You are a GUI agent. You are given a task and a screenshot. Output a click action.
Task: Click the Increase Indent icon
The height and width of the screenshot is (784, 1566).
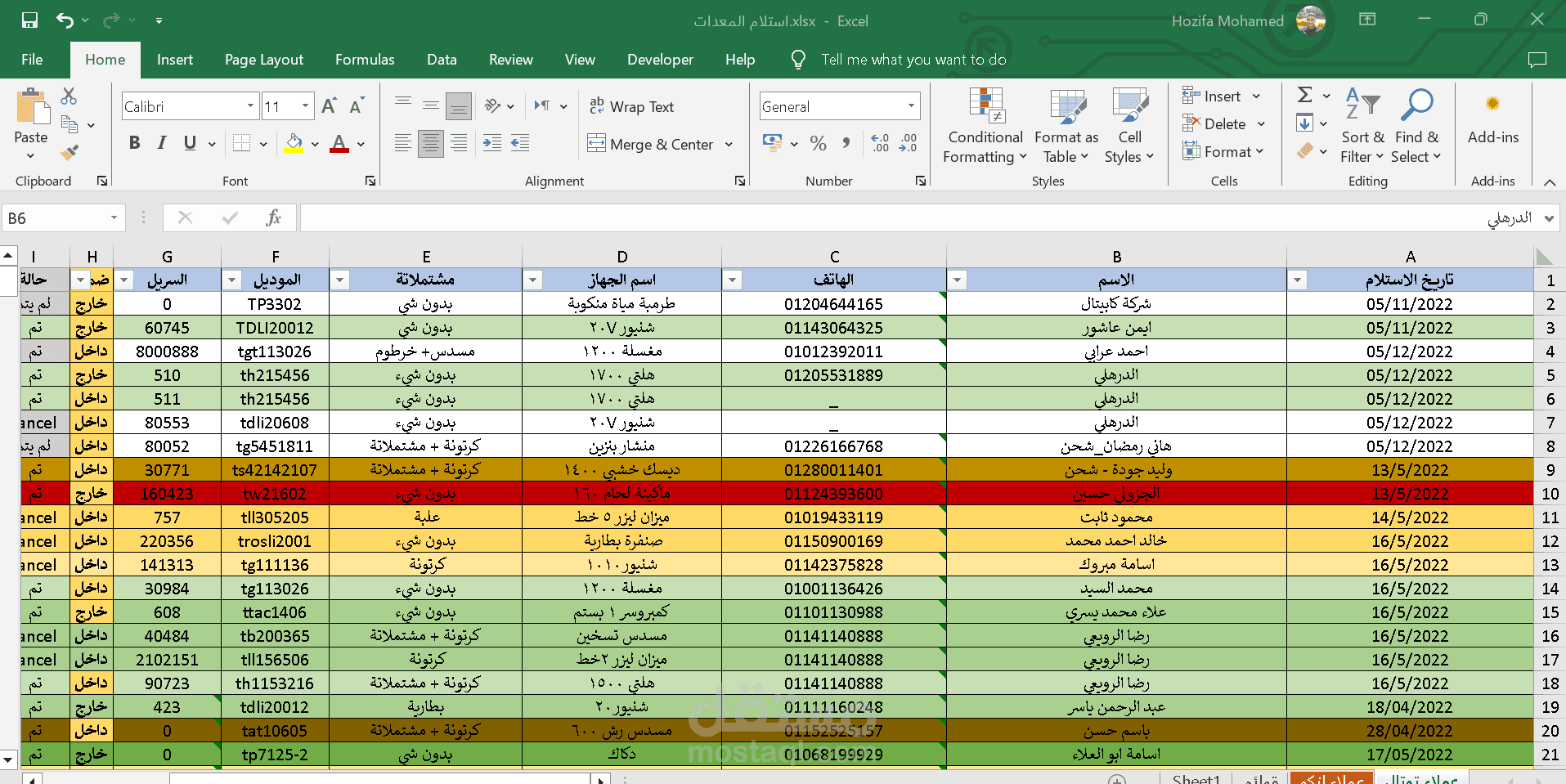click(520, 143)
